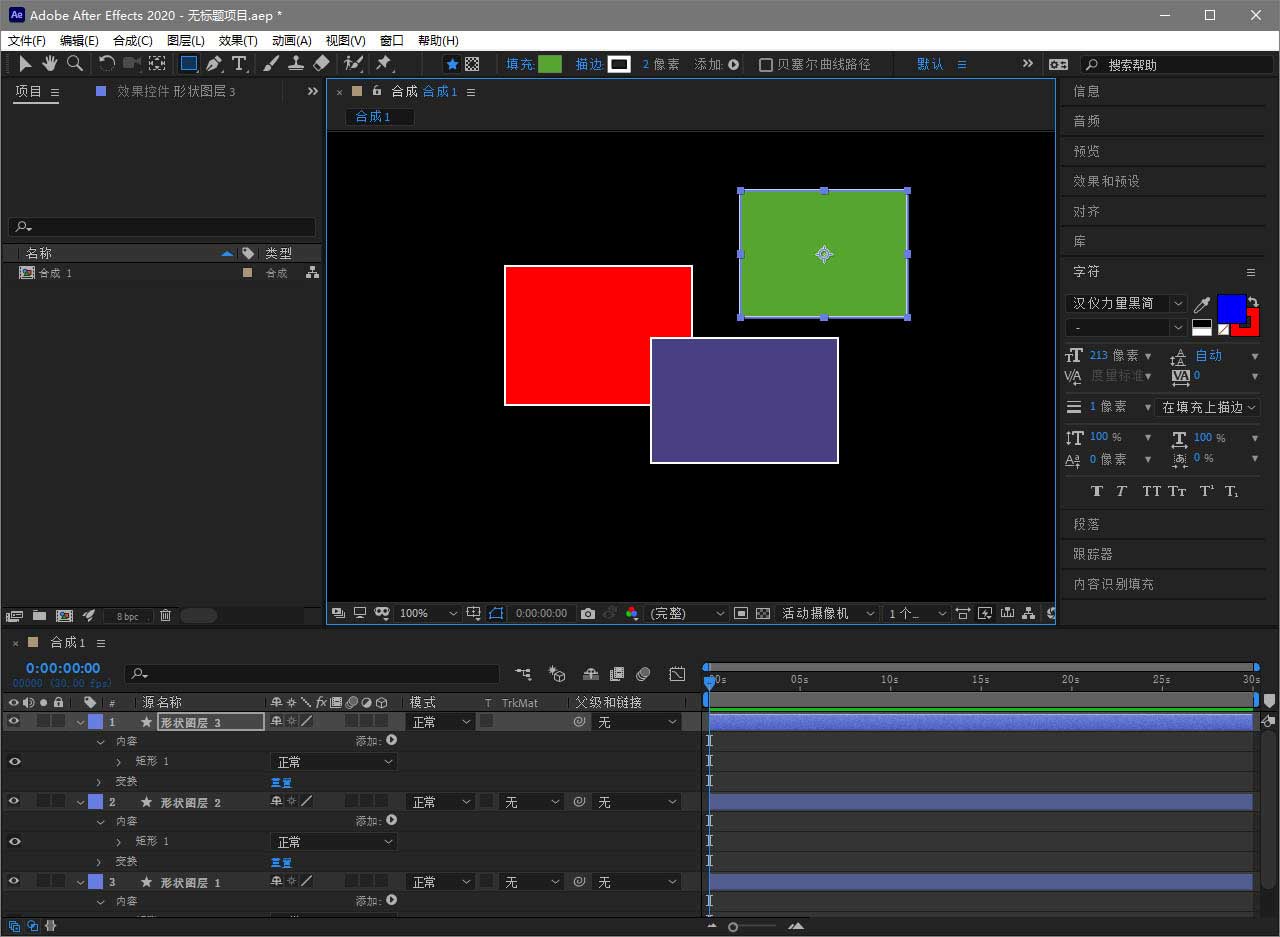Select the Horizontal Type tool
1280x937 pixels.
tap(239, 64)
